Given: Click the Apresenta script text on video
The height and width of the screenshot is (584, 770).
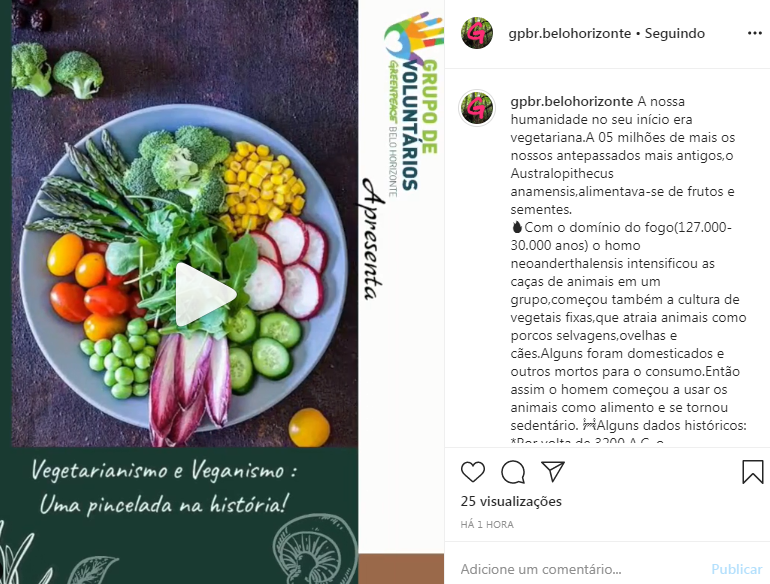Looking at the screenshot, I should (372, 239).
